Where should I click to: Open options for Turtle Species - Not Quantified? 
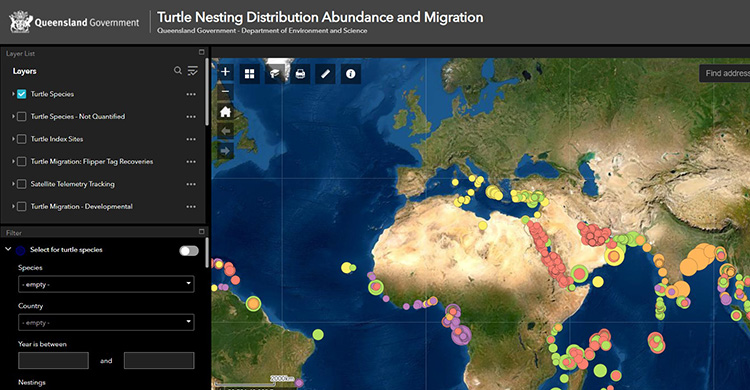[191, 117]
